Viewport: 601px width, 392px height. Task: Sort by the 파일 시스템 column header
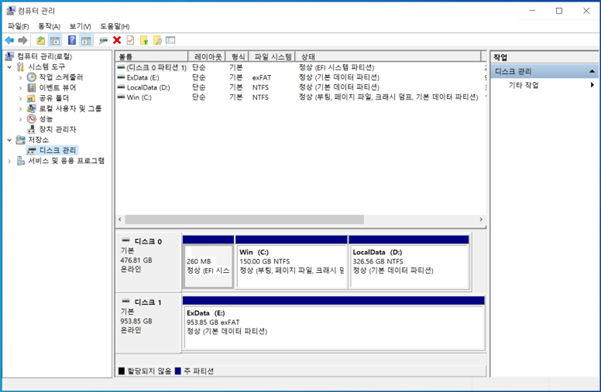click(x=272, y=56)
